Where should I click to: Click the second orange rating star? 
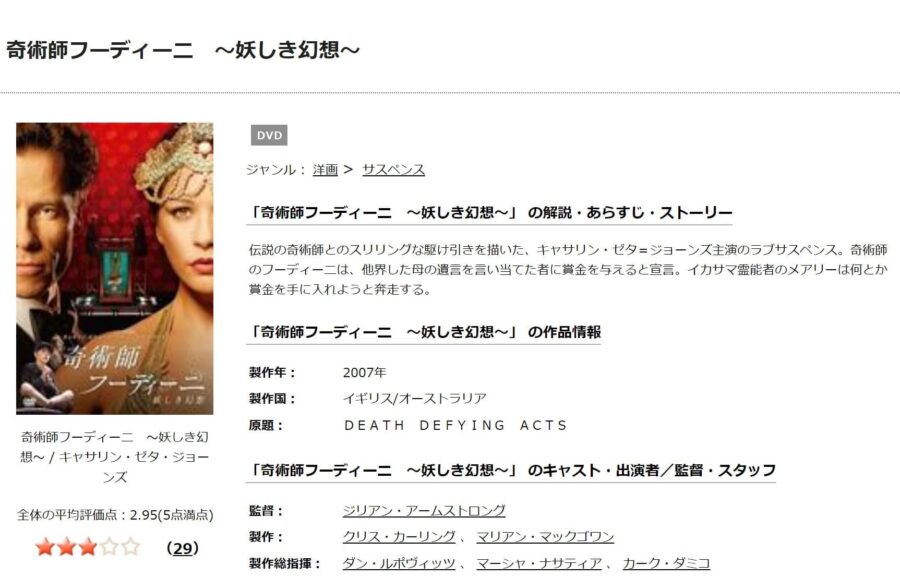(x=67, y=548)
